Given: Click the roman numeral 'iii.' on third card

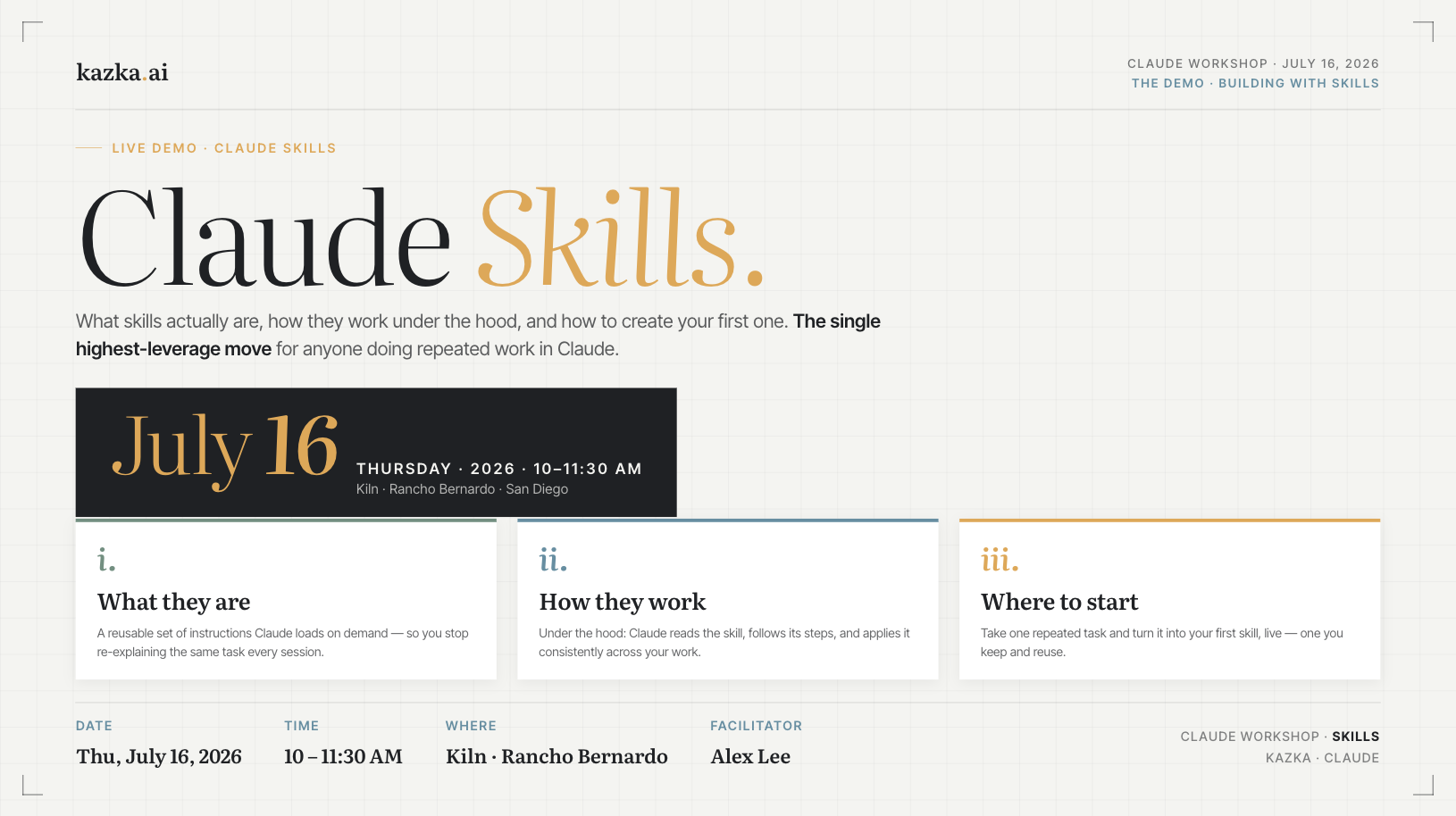Looking at the screenshot, I should click(x=1000, y=560).
